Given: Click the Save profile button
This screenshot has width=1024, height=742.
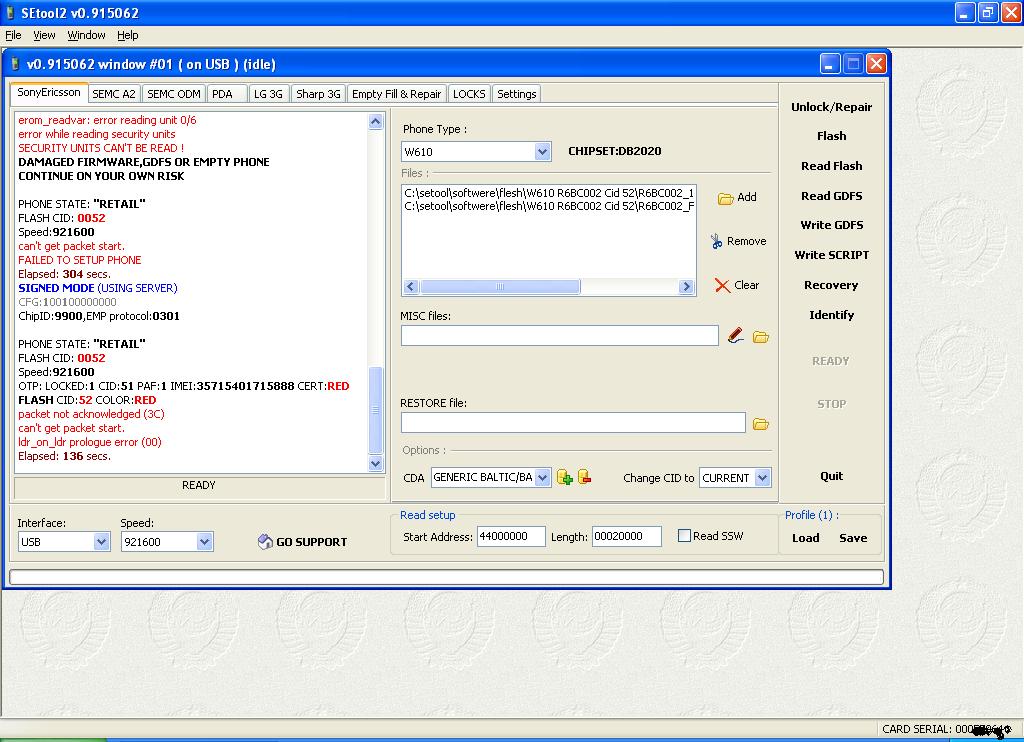Looking at the screenshot, I should tap(853, 538).
